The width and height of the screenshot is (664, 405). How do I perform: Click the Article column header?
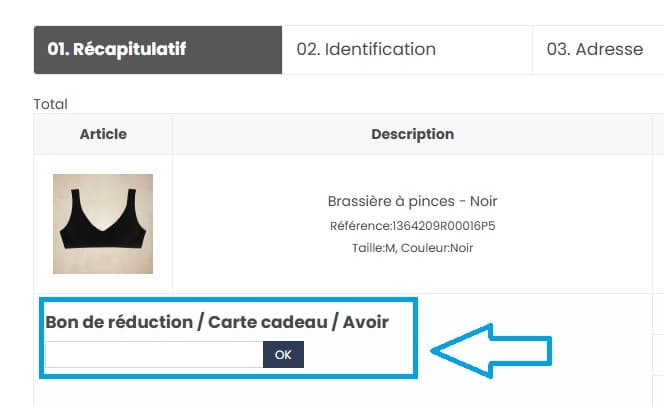click(x=103, y=134)
